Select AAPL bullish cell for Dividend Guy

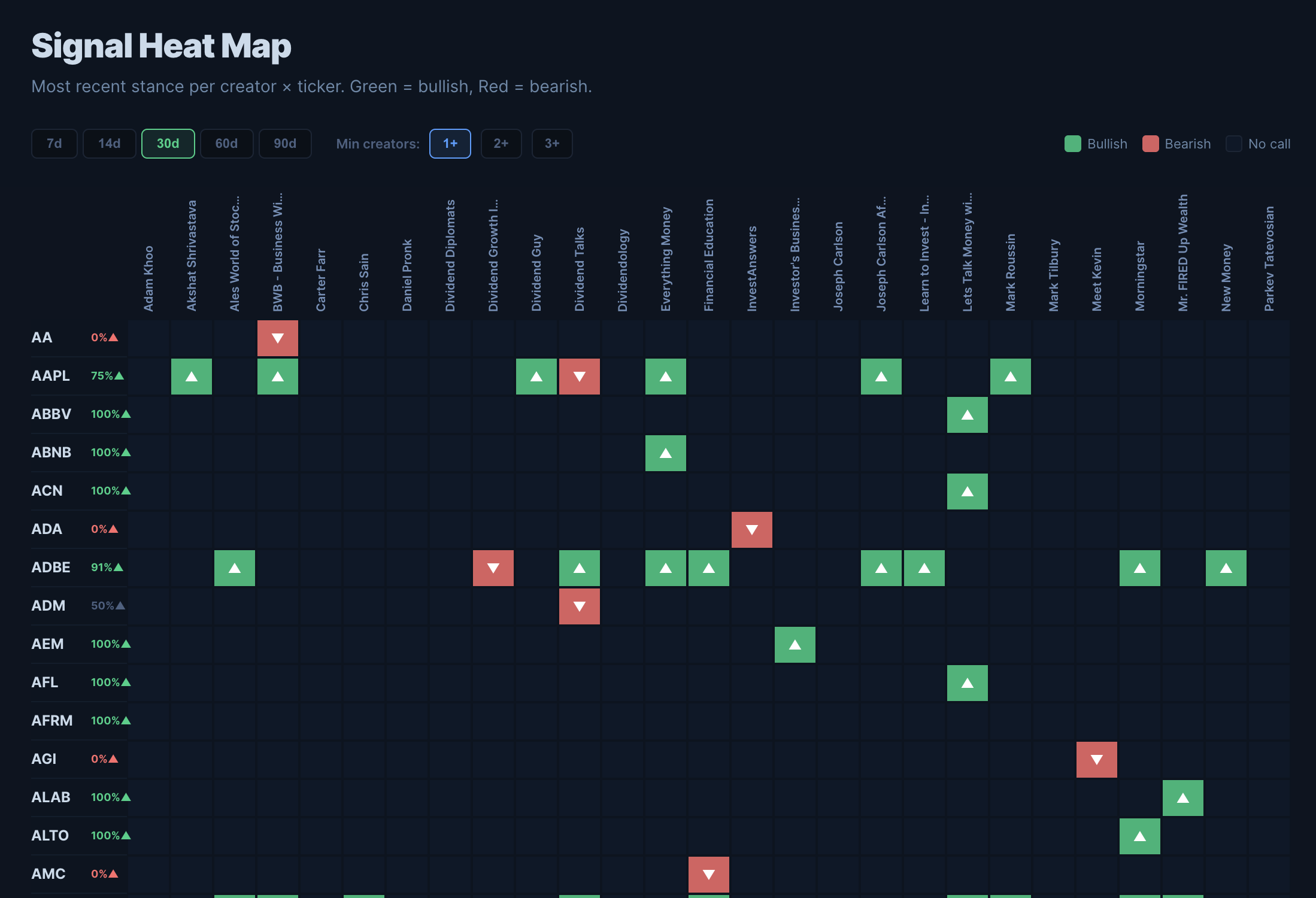coord(536,377)
